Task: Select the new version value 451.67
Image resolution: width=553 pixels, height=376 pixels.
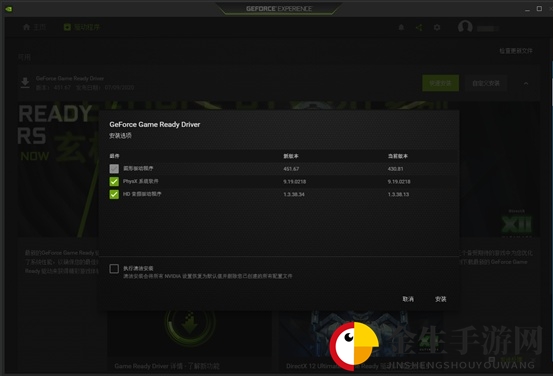Action: point(291,169)
